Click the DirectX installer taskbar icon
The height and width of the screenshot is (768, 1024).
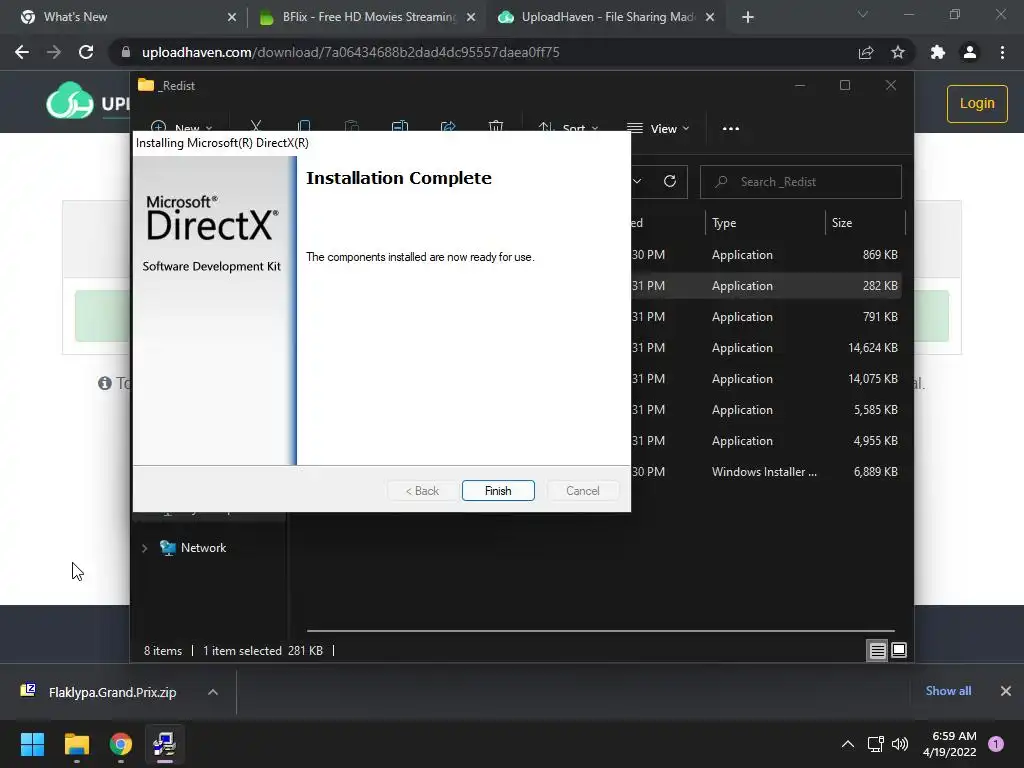pos(165,744)
